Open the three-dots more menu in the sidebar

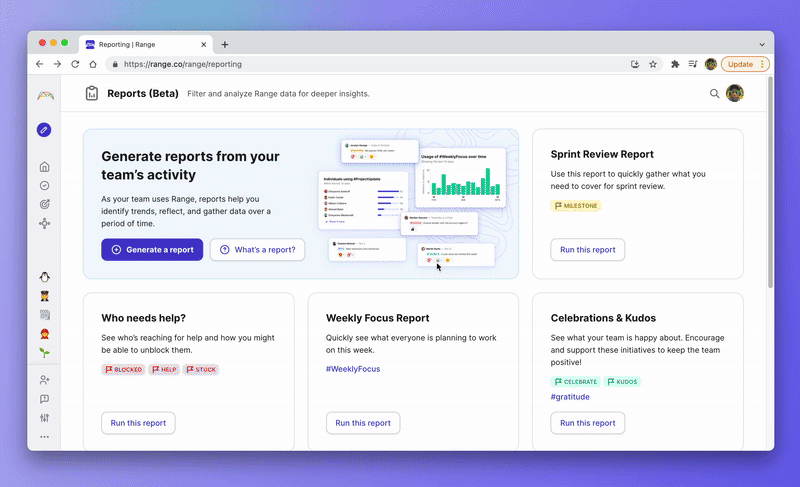pyautogui.click(x=44, y=437)
